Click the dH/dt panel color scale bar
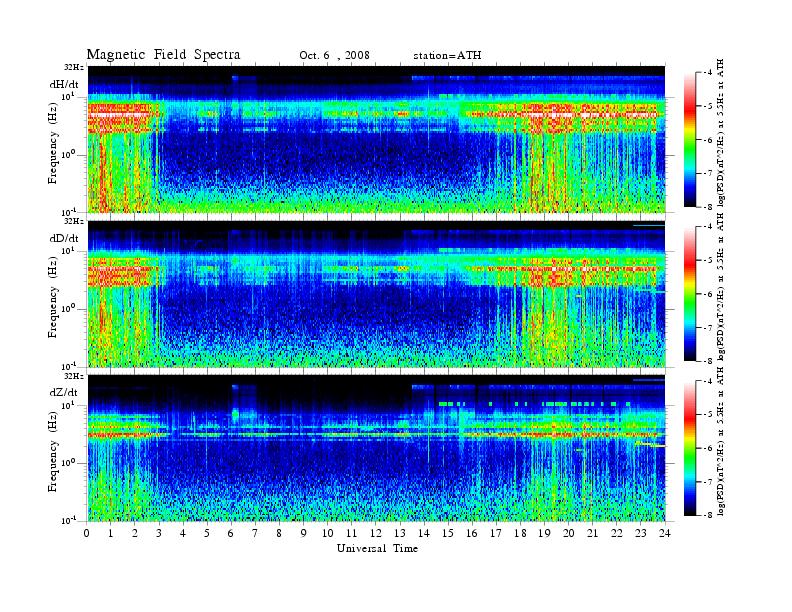Image resolution: width=792 pixels, height=612 pixels. [690, 140]
